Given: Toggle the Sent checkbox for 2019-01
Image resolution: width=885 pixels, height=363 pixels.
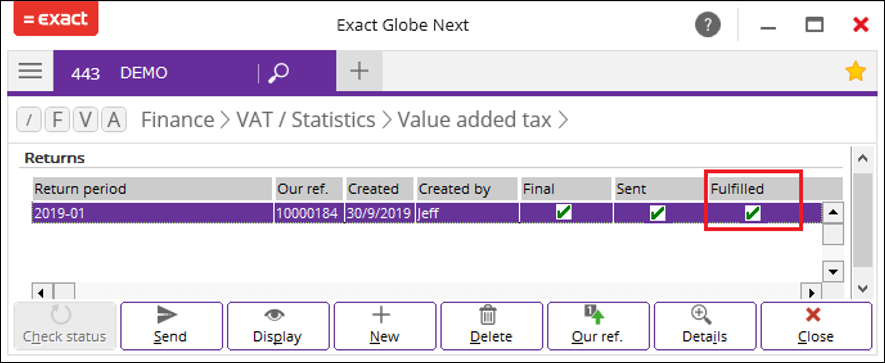Looking at the screenshot, I should coord(657,213).
